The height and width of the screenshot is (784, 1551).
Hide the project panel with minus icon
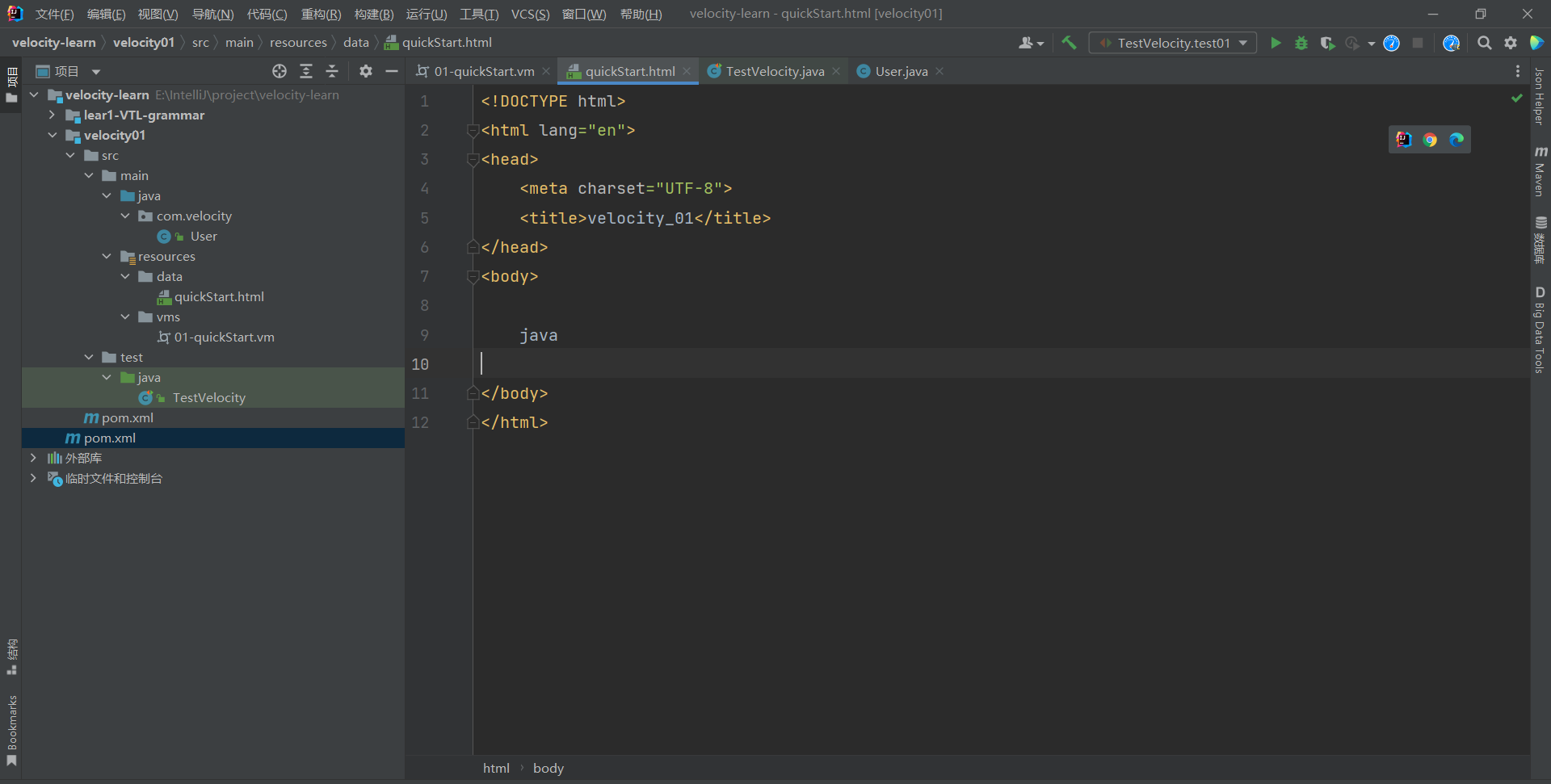[392, 71]
